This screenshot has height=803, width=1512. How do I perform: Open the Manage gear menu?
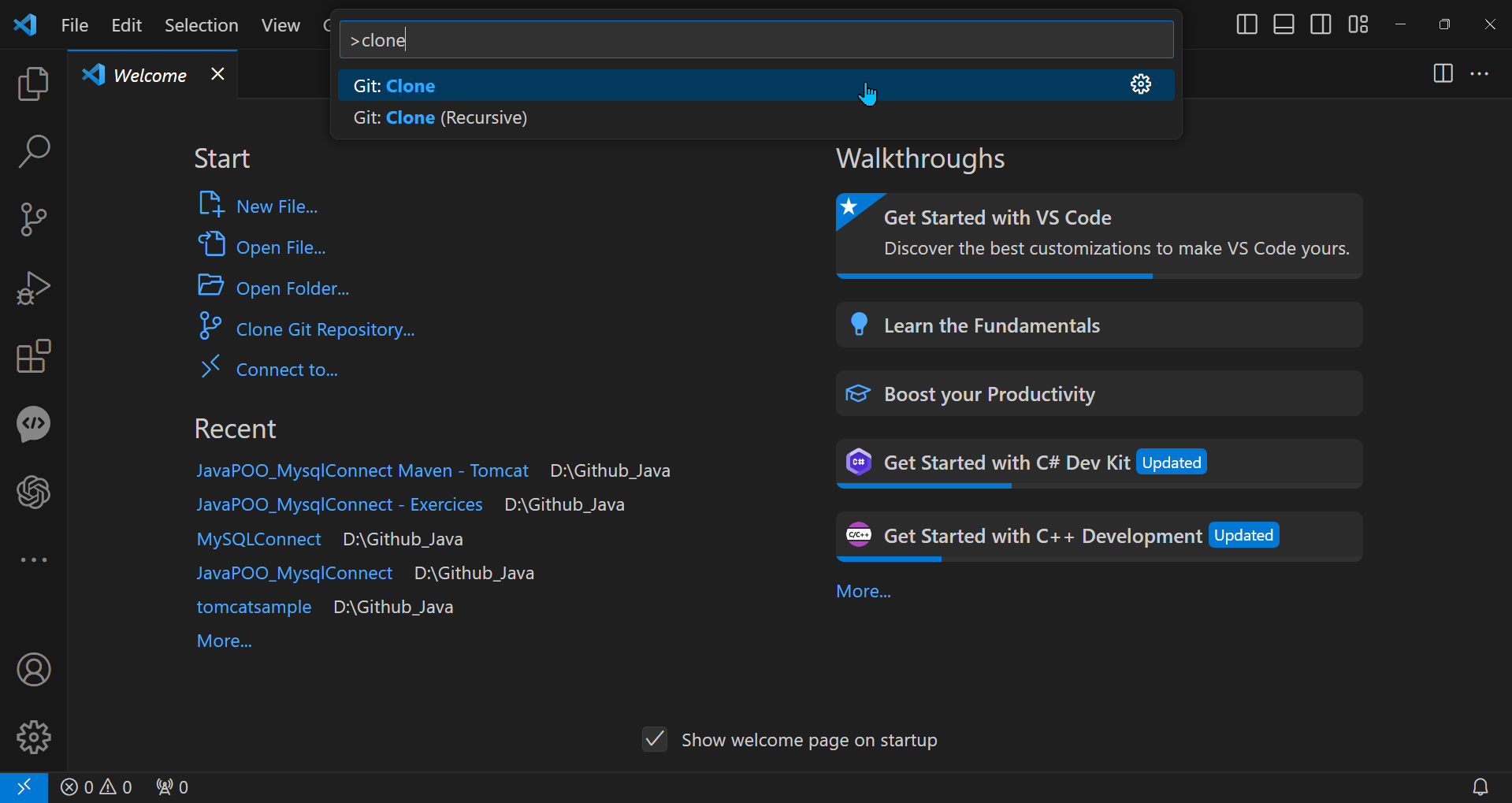[33, 738]
